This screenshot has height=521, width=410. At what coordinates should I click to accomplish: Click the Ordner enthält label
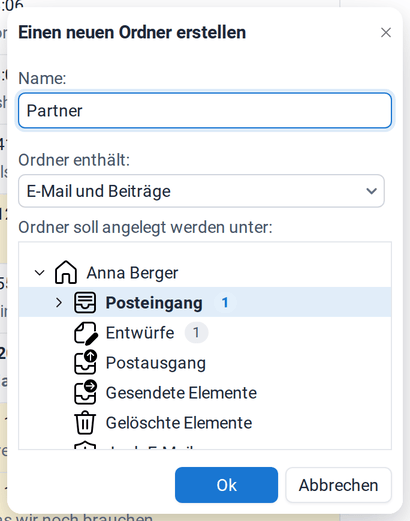74,160
